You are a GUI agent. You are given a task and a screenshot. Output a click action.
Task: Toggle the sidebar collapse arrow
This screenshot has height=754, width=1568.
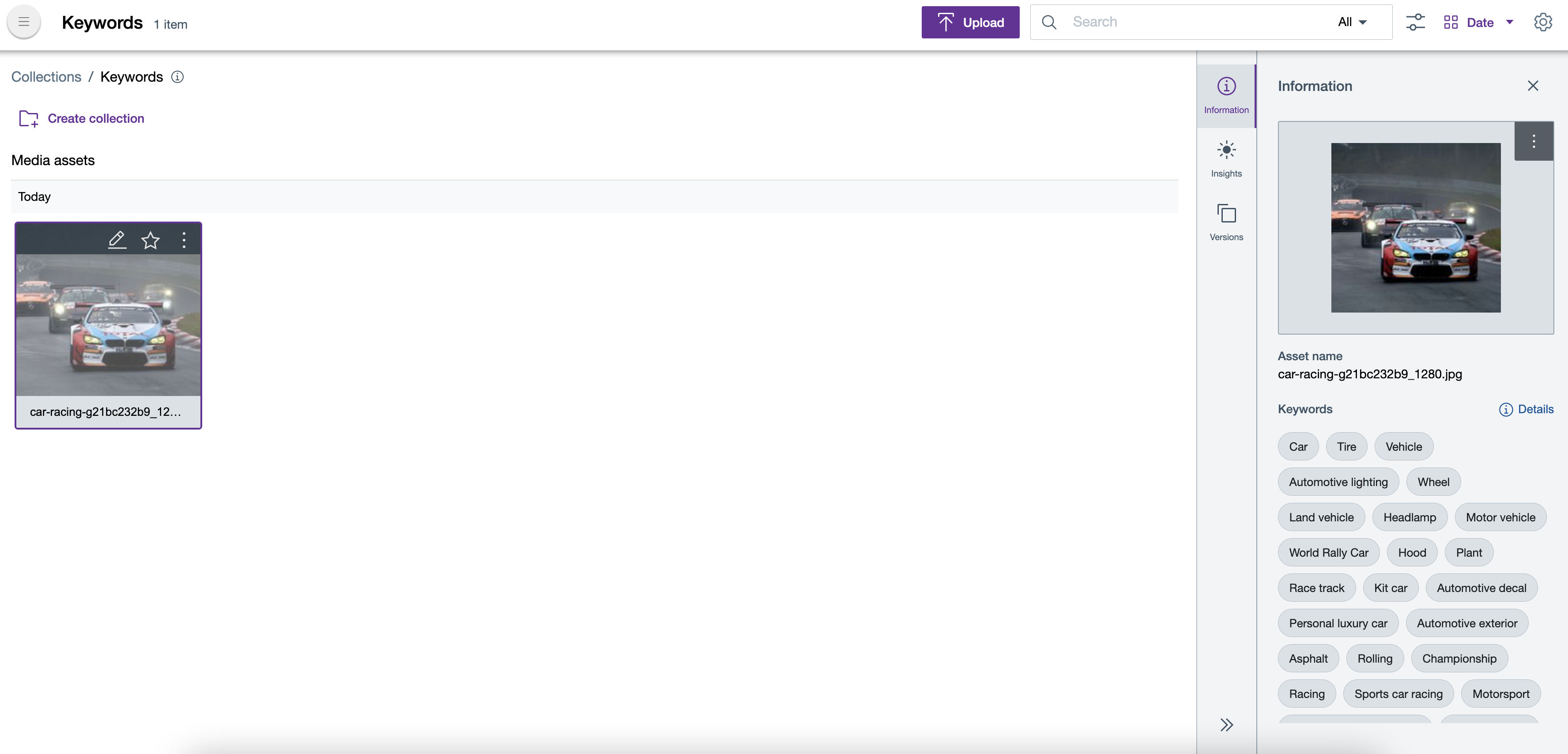pos(1227,724)
